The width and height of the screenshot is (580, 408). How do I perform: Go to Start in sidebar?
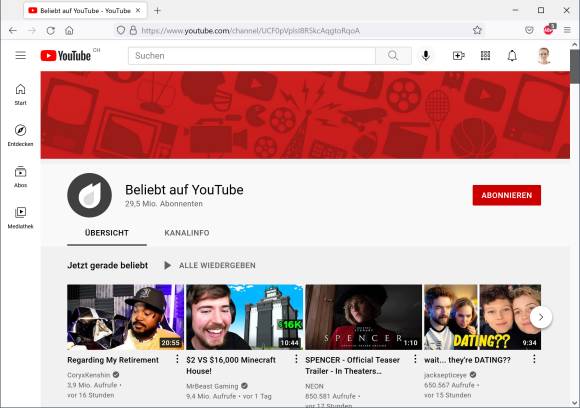click(x=20, y=95)
